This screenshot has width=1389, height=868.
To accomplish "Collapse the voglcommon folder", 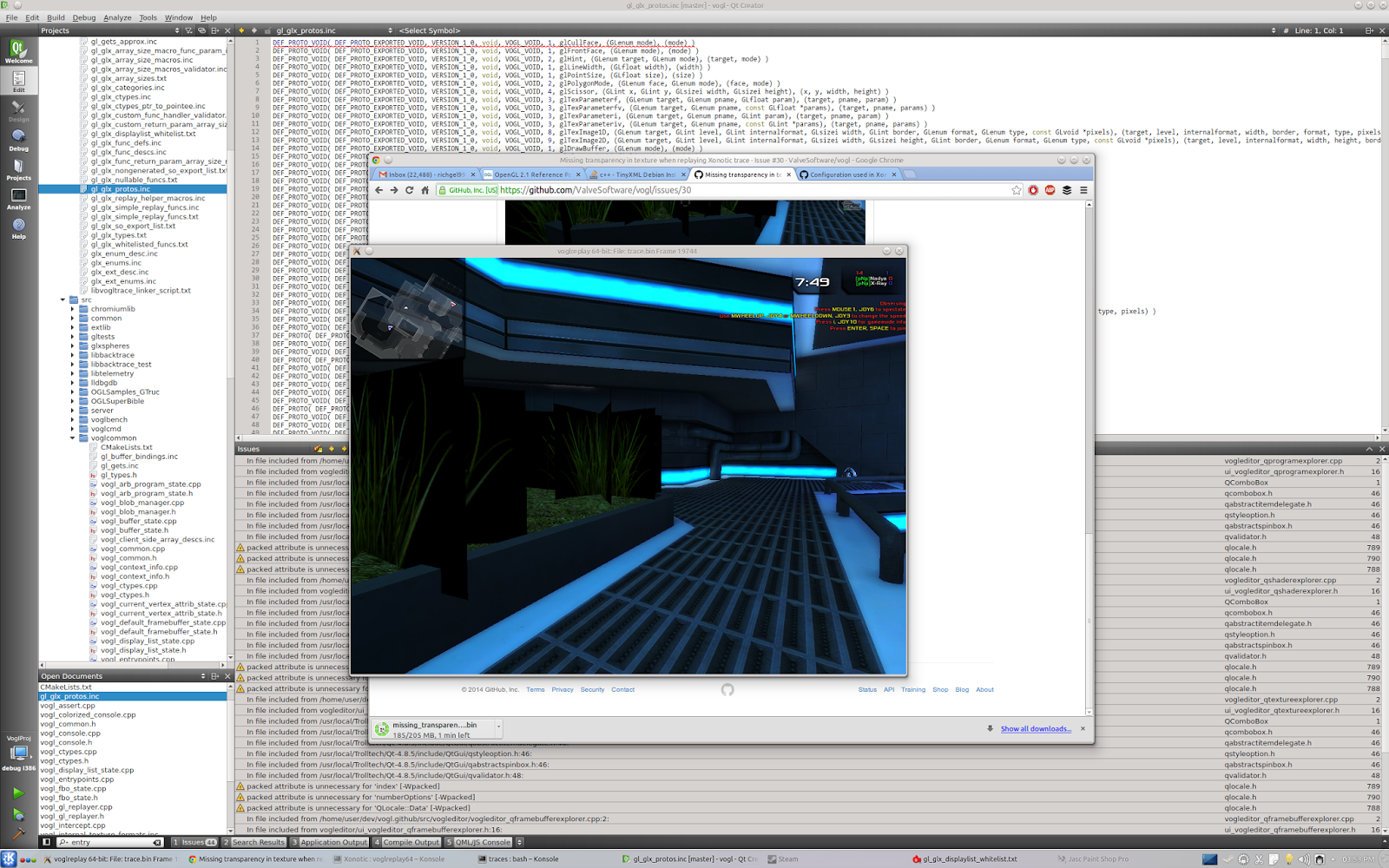I will [x=73, y=438].
